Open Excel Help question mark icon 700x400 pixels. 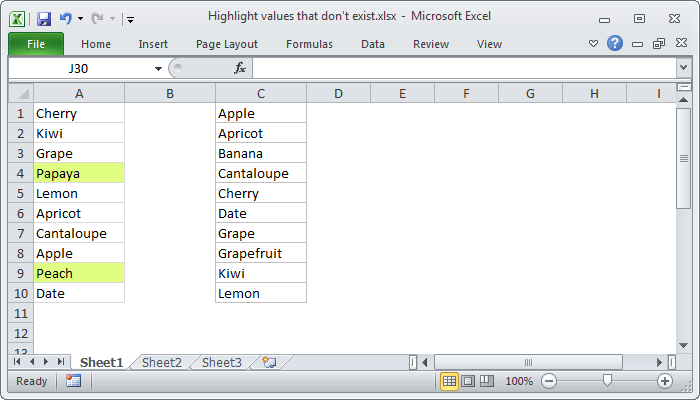pos(614,44)
